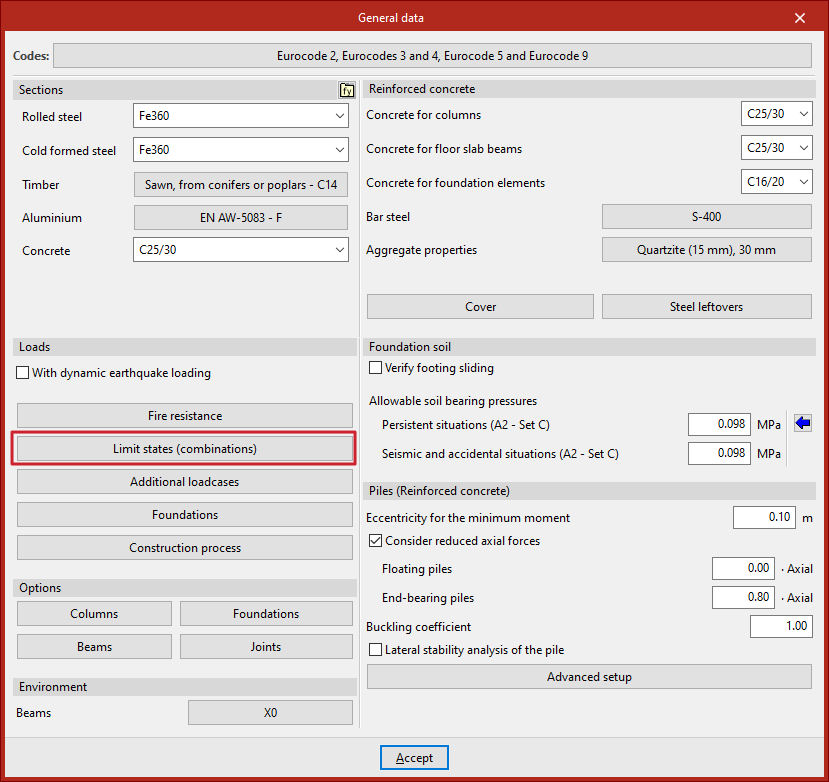
Task: Click the Persistent situations bearing pressure field
Action: [x=719, y=425]
